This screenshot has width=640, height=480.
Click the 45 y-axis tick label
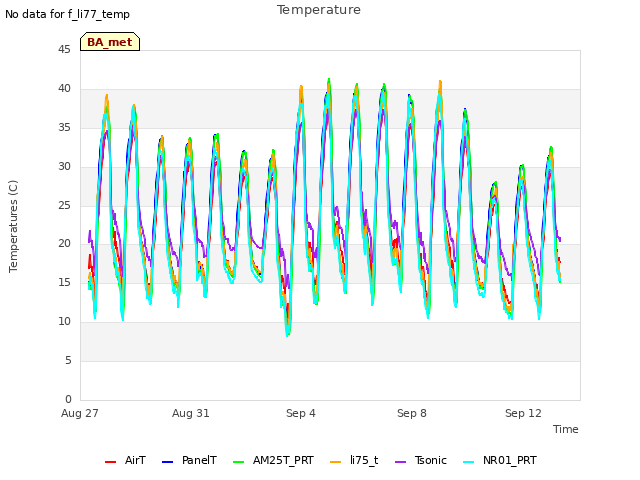[64, 49]
